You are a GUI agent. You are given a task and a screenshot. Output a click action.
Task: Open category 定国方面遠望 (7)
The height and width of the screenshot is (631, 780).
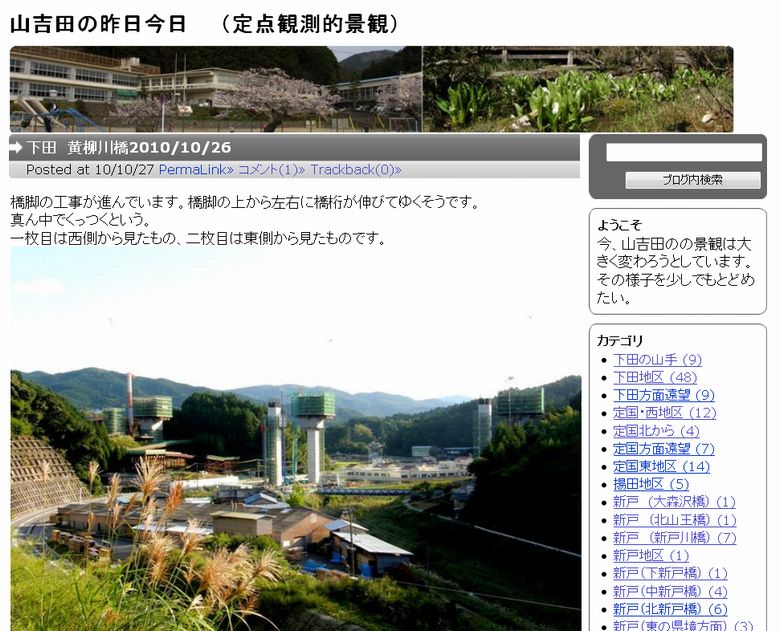(x=664, y=449)
